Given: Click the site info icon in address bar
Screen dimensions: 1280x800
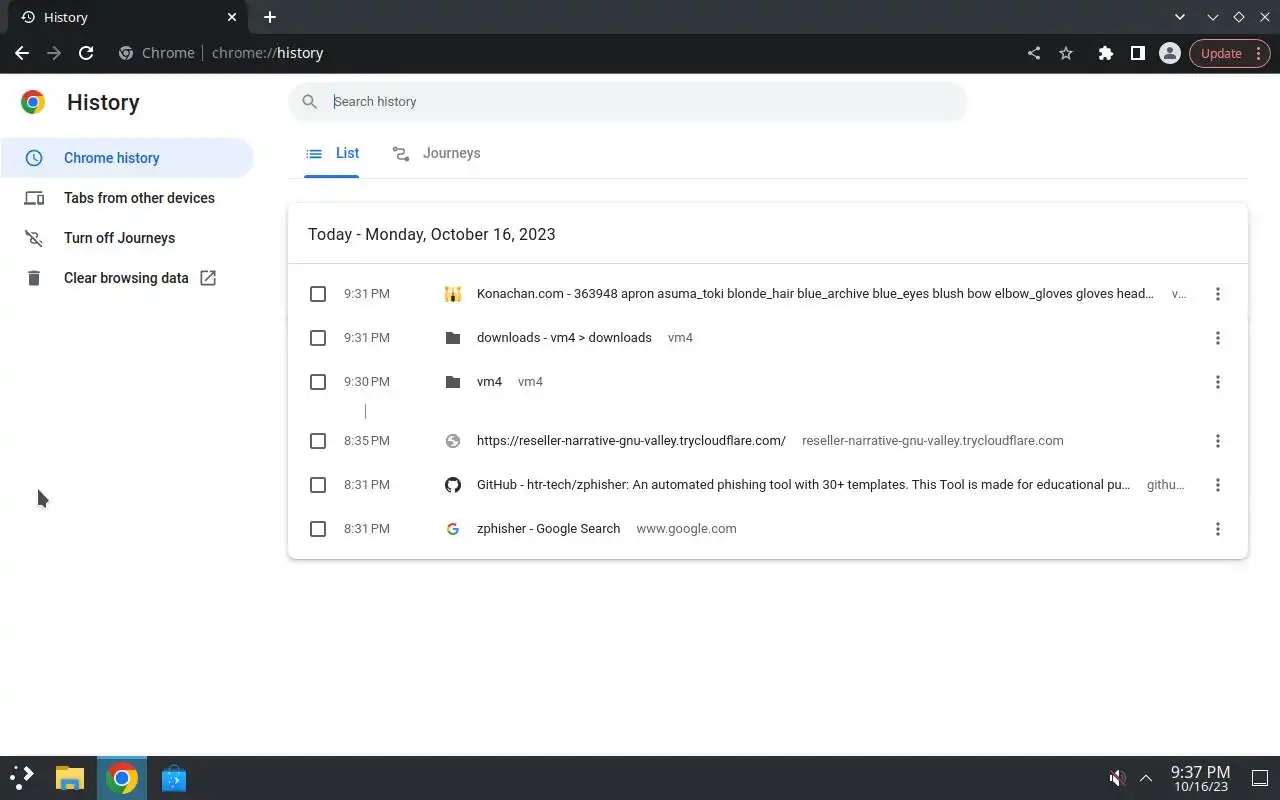Looking at the screenshot, I should [x=126, y=53].
